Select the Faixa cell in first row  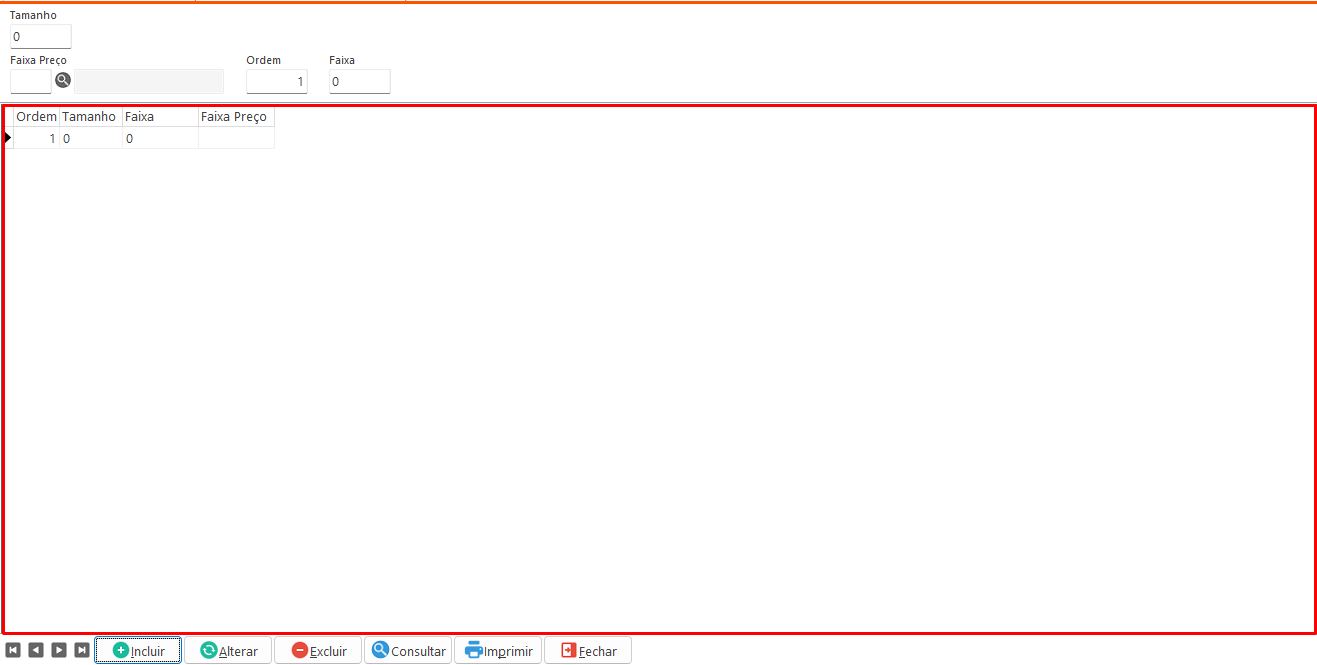(160, 139)
